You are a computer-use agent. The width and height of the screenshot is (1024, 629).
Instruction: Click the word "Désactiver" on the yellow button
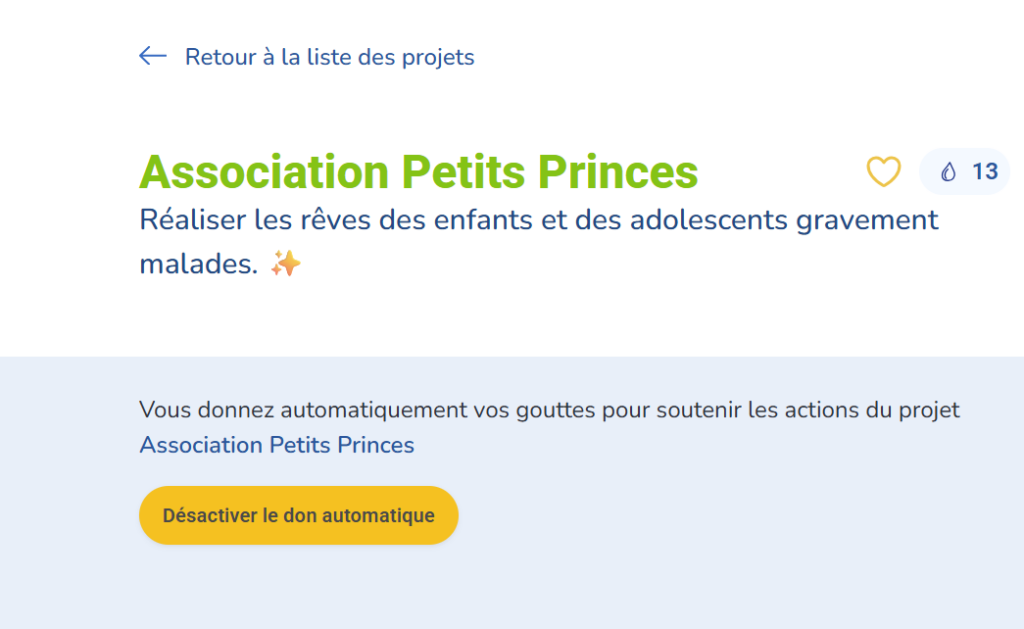pos(207,516)
